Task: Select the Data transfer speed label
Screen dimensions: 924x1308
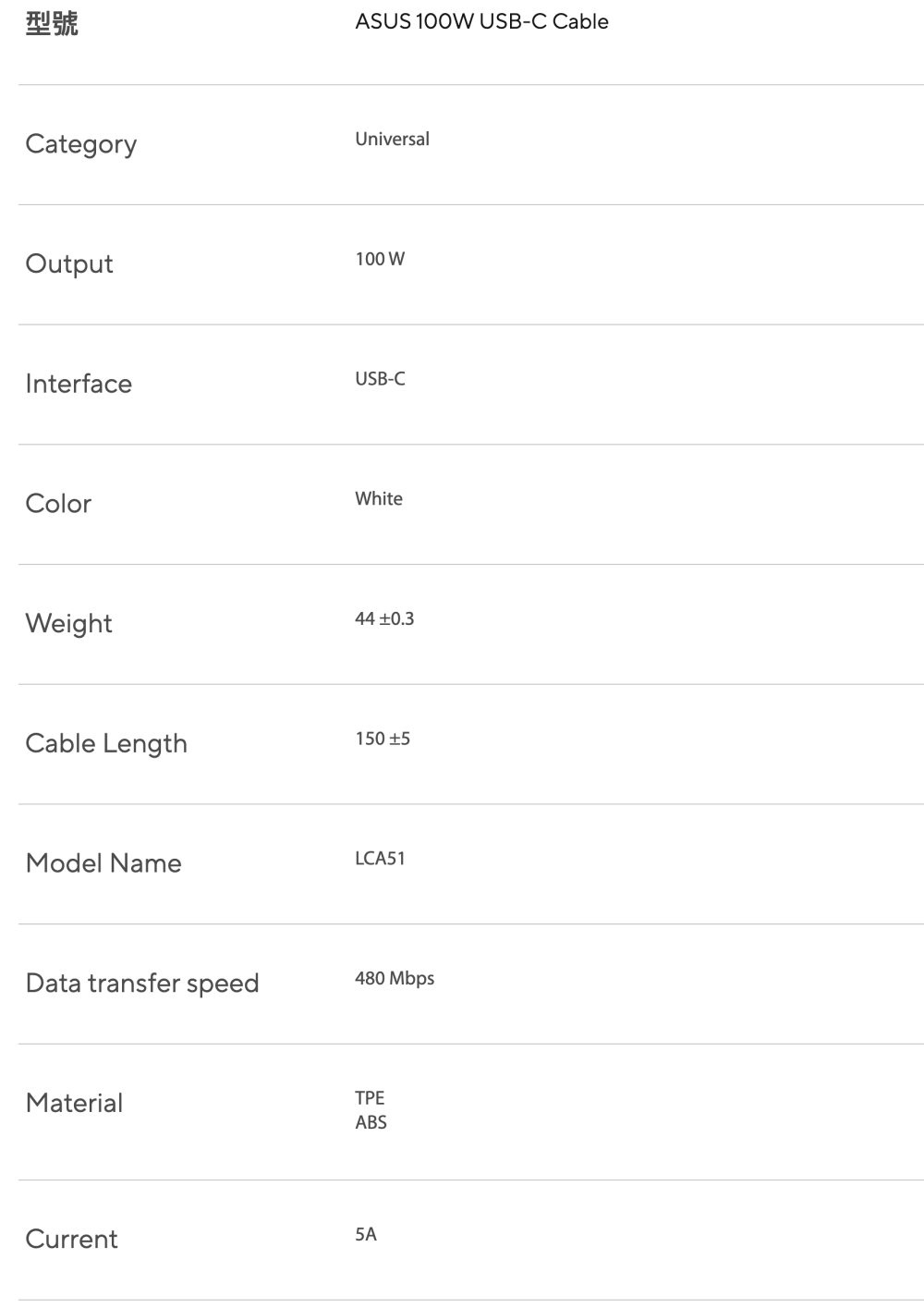Action: (x=142, y=984)
